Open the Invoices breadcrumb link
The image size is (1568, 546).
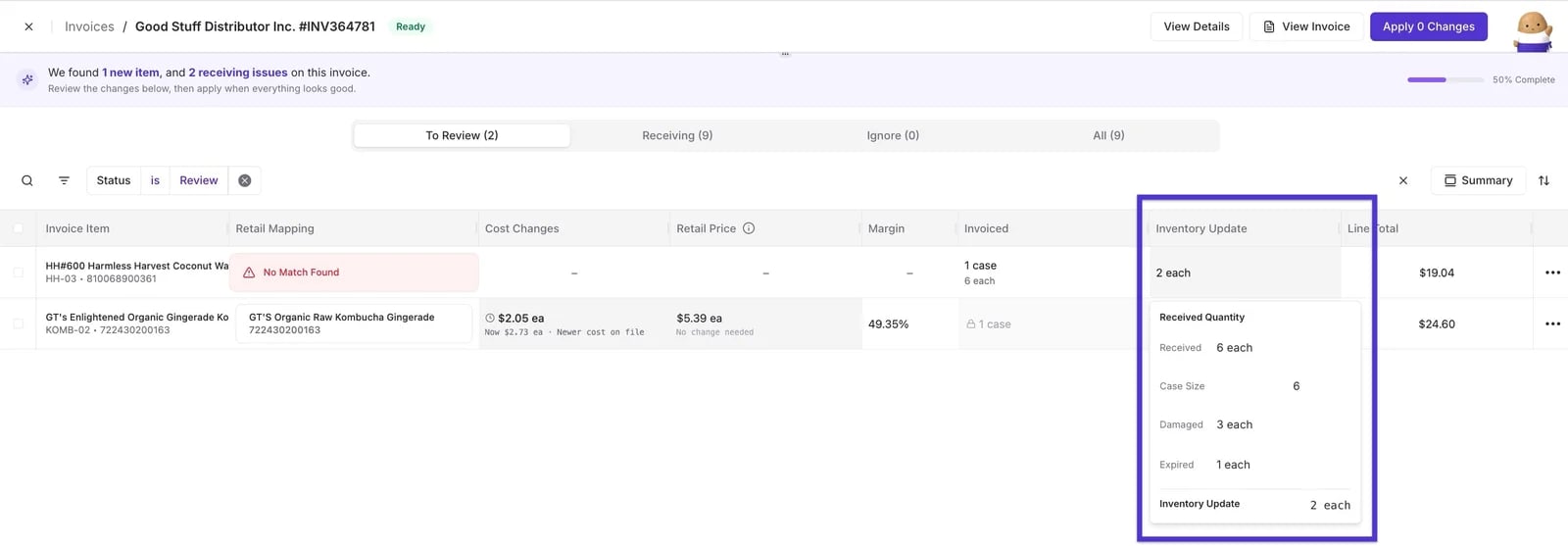pyautogui.click(x=89, y=26)
